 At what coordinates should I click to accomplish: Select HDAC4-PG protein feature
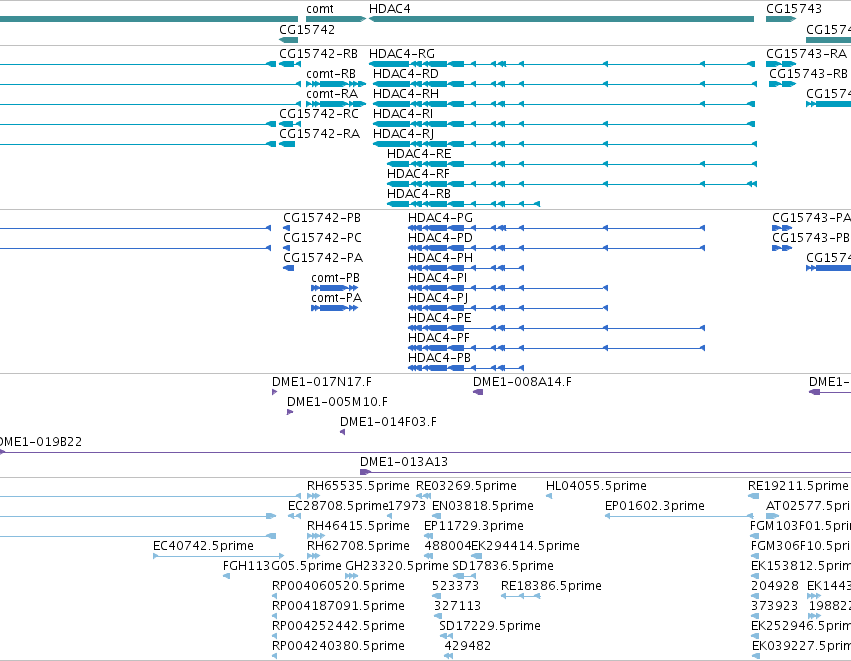[556, 228]
